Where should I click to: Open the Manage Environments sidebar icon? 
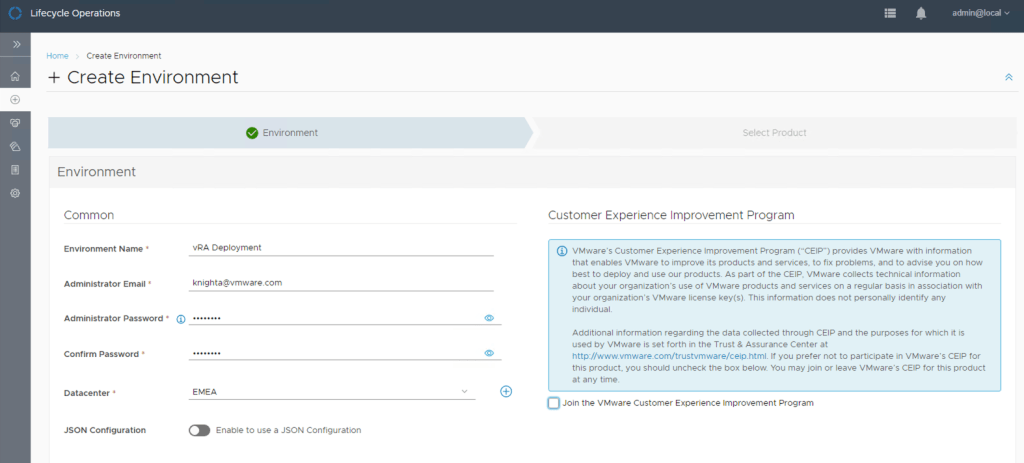click(15, 123)
